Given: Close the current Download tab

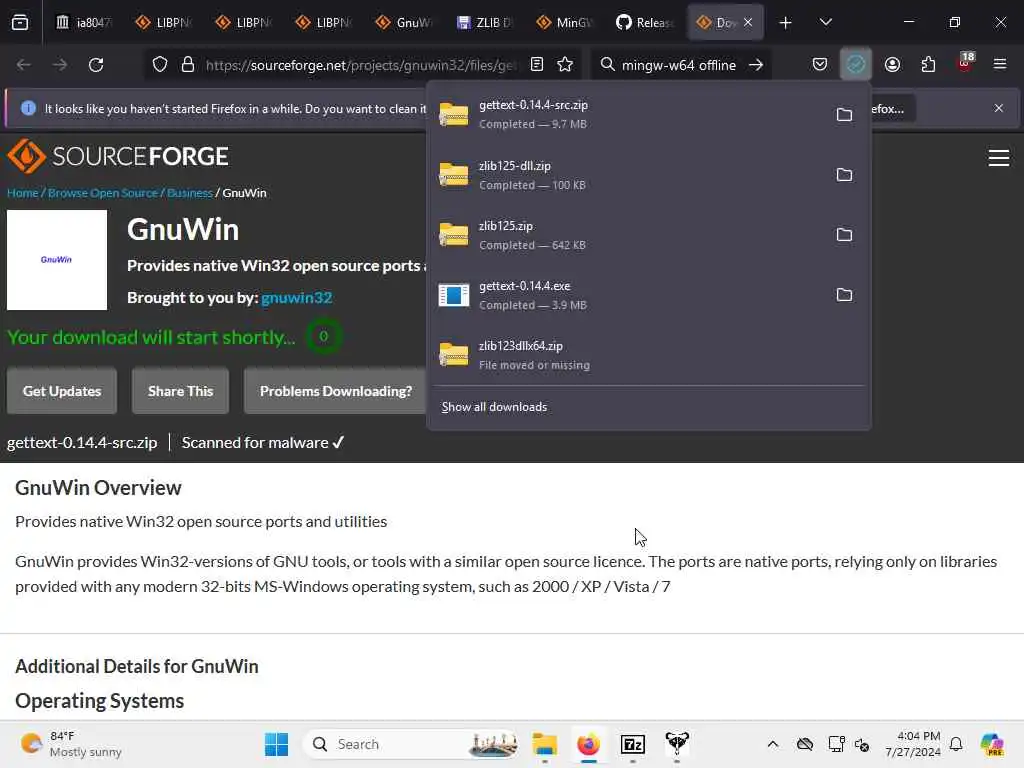Looking at the screenshot, I should (x=748, y=22).
